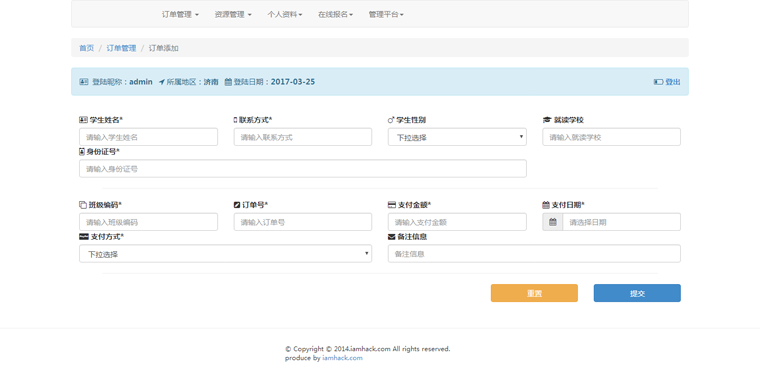Open the 支付方式 dropdown select
This screenshot has width=760, height=386.
[x=225, y=254]
